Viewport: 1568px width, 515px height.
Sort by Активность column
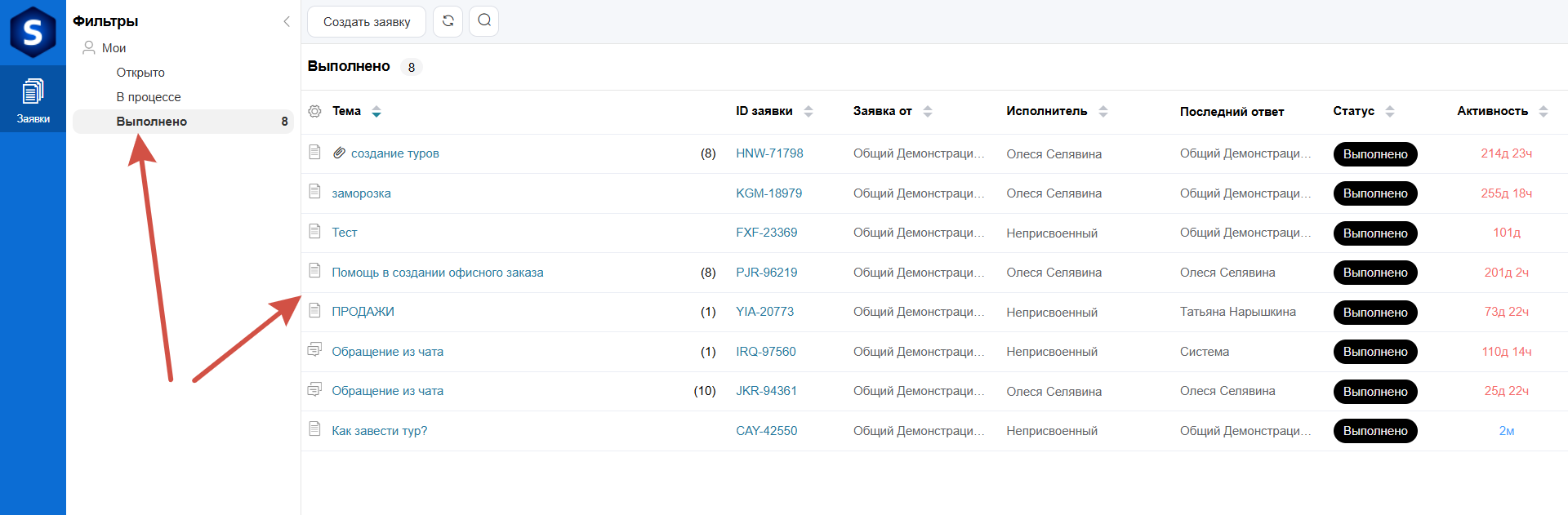click(x=1543, y=112)
